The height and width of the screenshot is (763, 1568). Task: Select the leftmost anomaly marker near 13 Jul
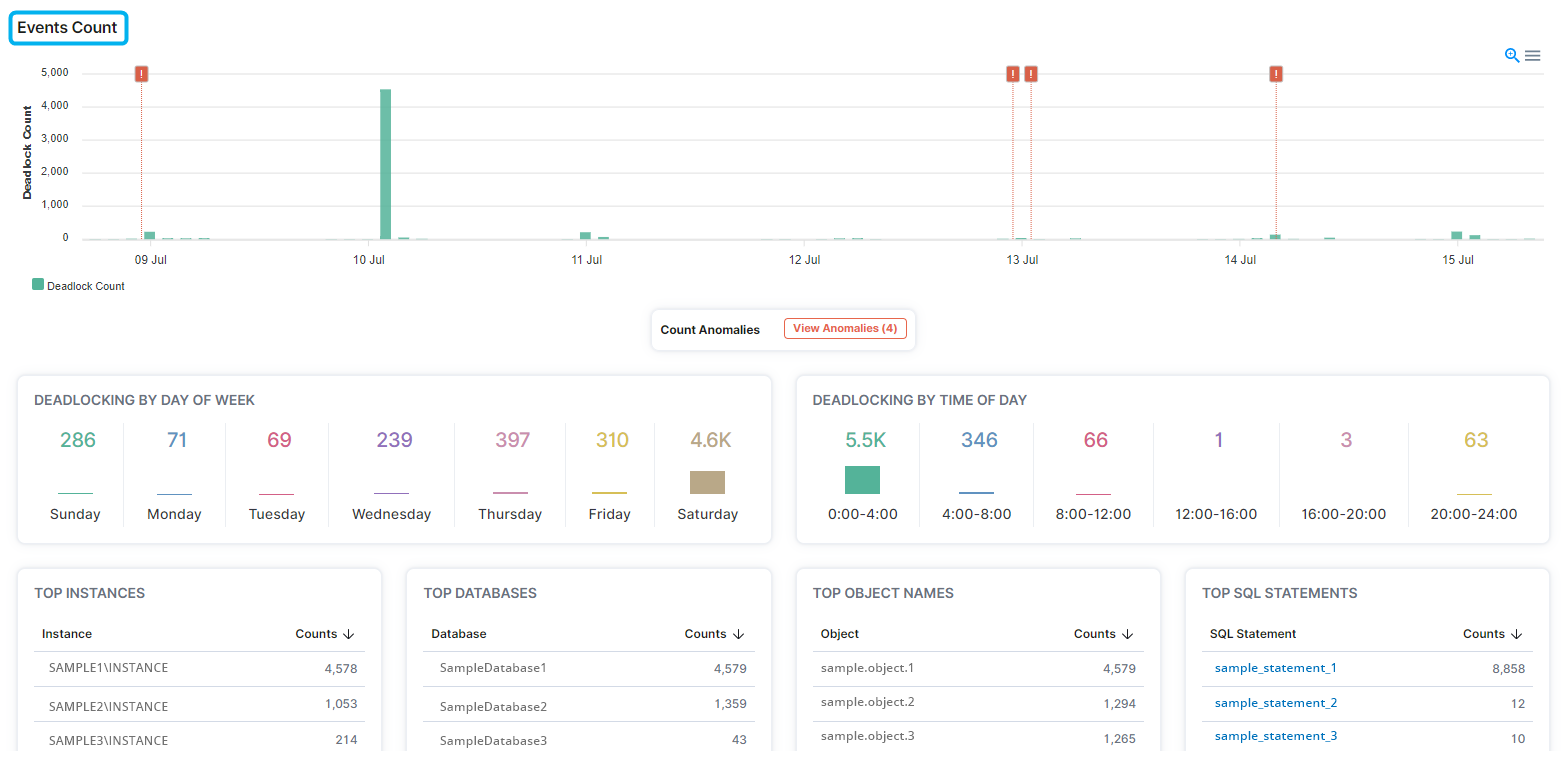tap(1013, 73)
